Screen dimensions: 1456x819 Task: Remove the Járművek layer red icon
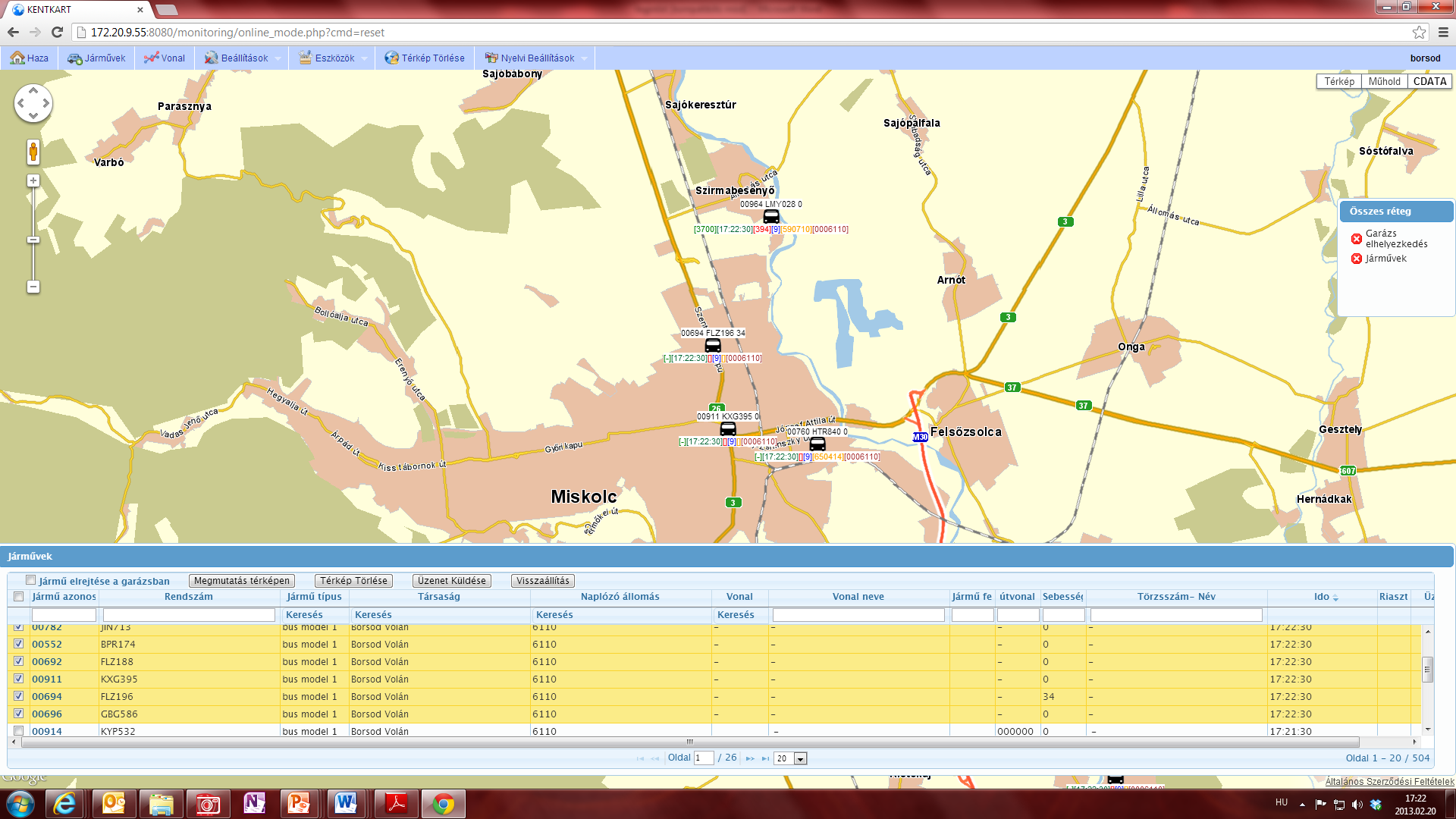coord(1357,259)
